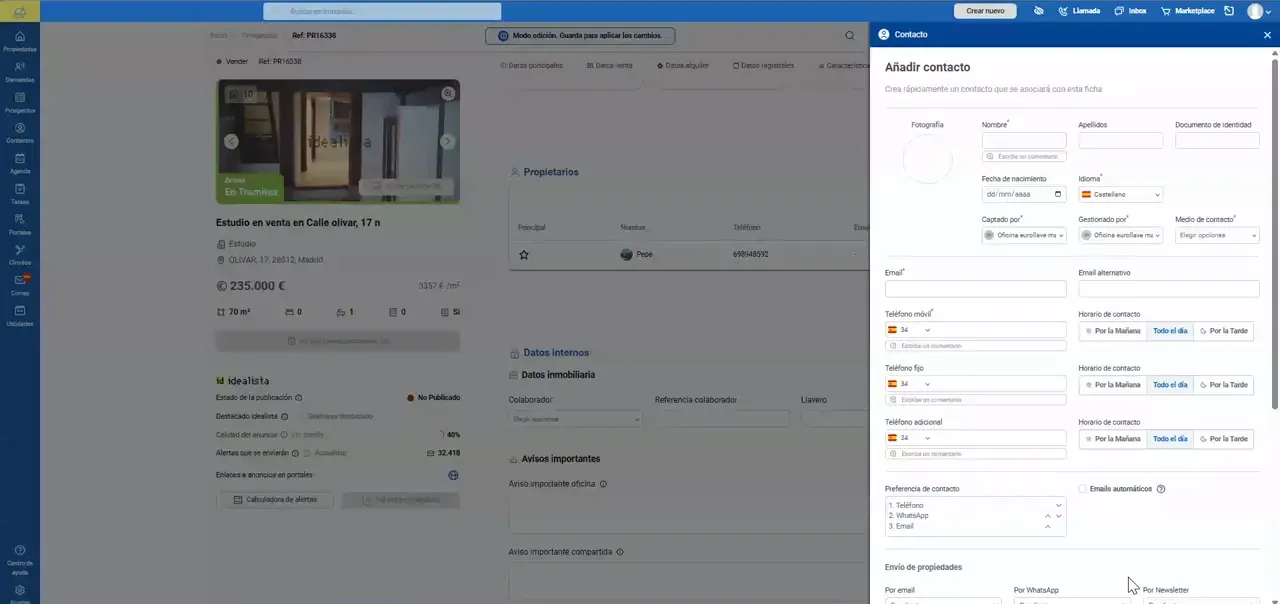Open Correo in the left sidebar

point(19,285)
